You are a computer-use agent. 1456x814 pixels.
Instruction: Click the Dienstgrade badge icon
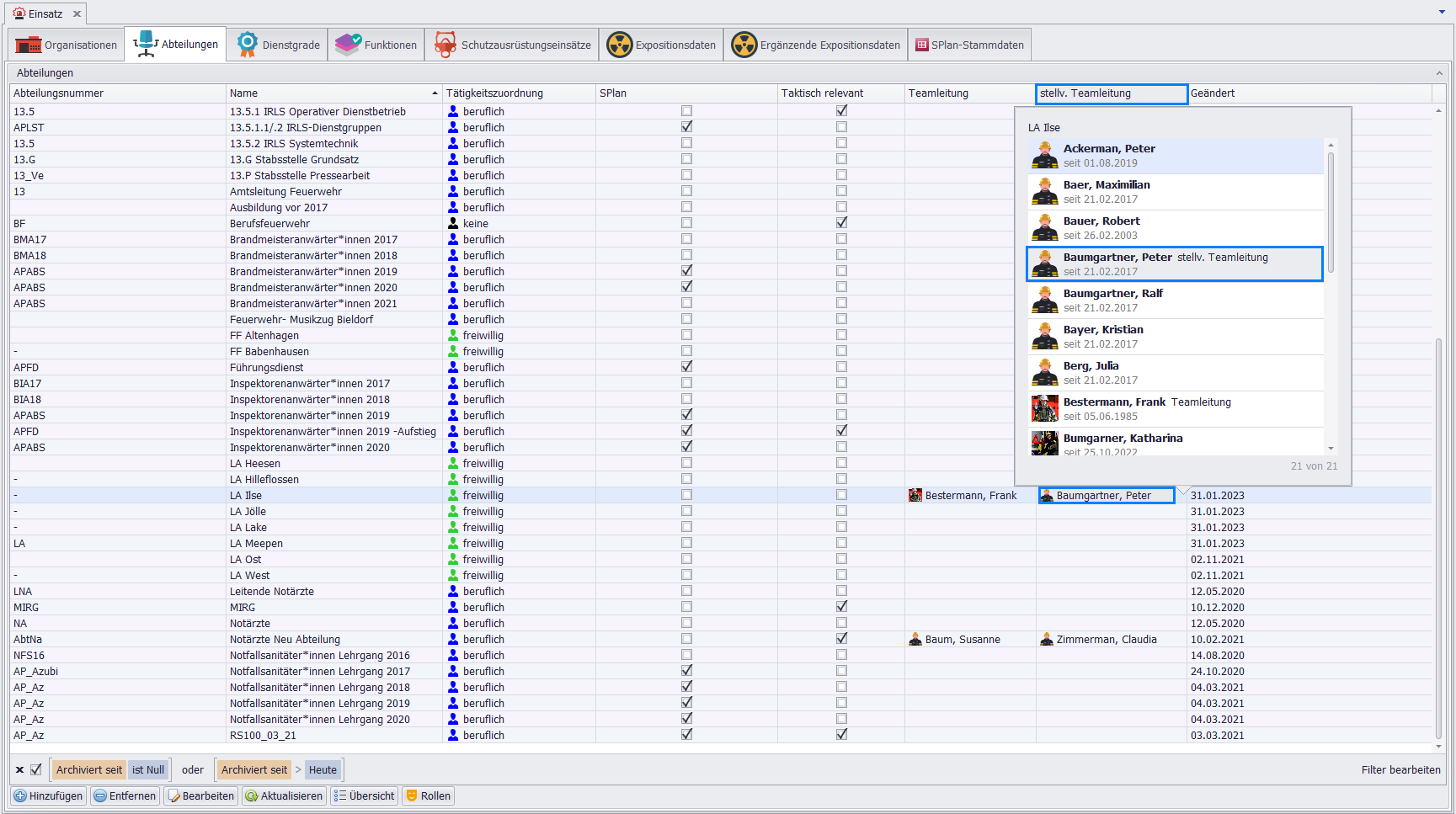(247, 45)
